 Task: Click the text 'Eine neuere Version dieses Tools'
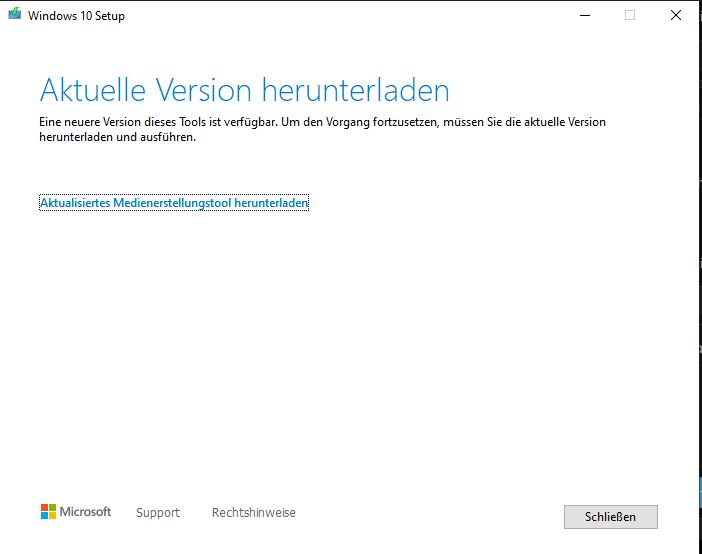click(123, 122)
